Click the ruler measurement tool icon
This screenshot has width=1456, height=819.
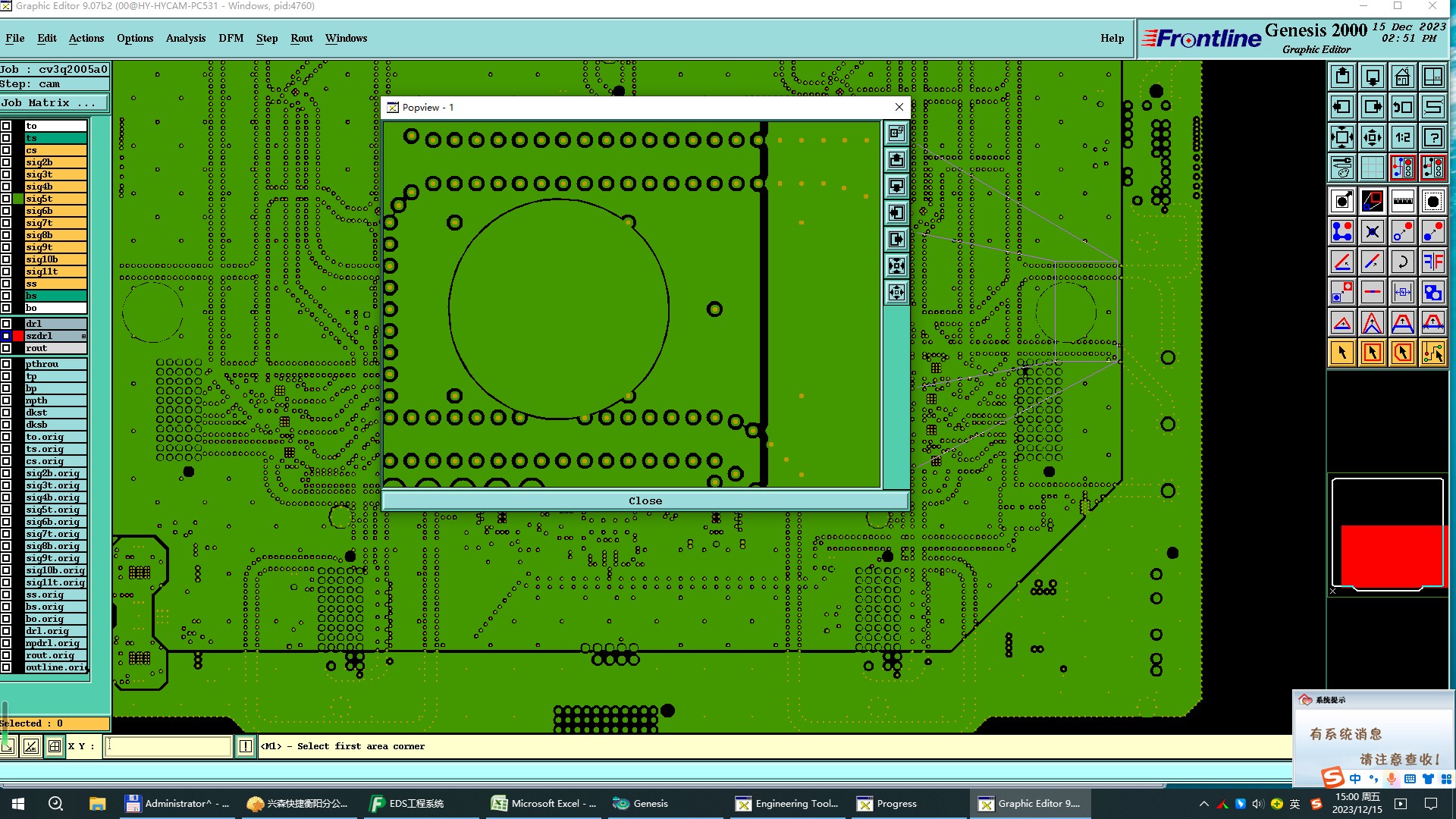(1402, 201)
